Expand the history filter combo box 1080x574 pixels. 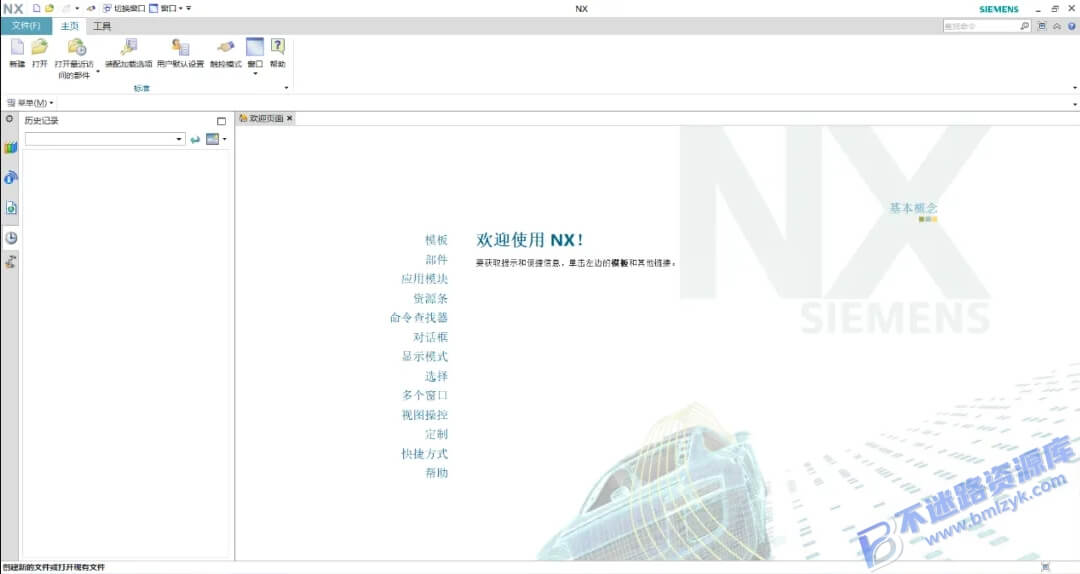click(179, 139)
